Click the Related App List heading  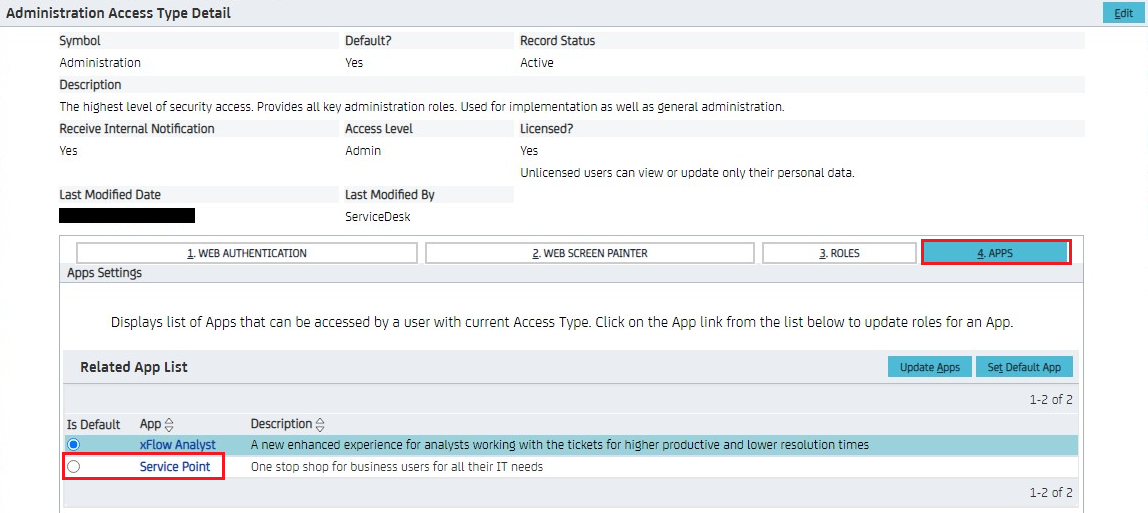[x=134, y=367]
